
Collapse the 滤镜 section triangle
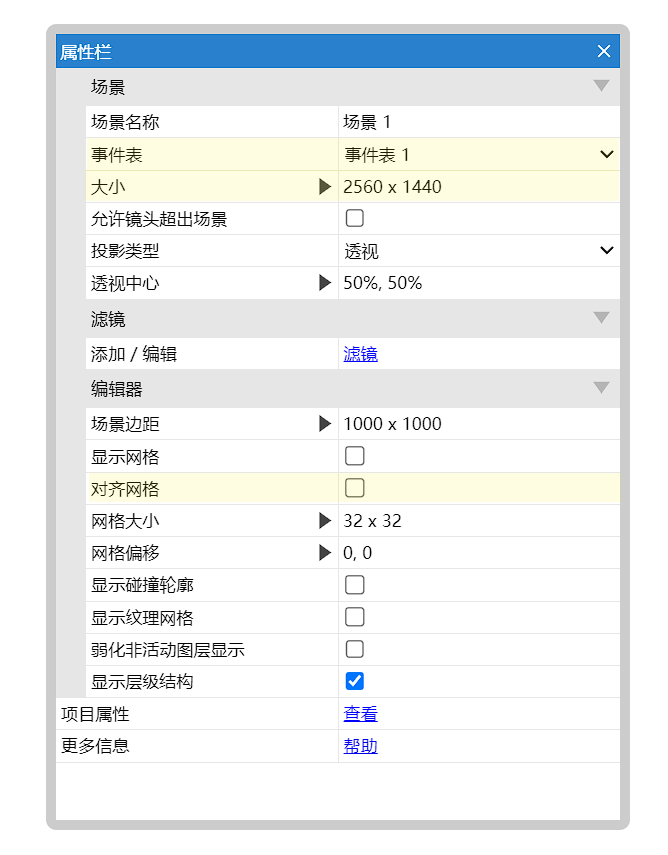pos(601,319)
